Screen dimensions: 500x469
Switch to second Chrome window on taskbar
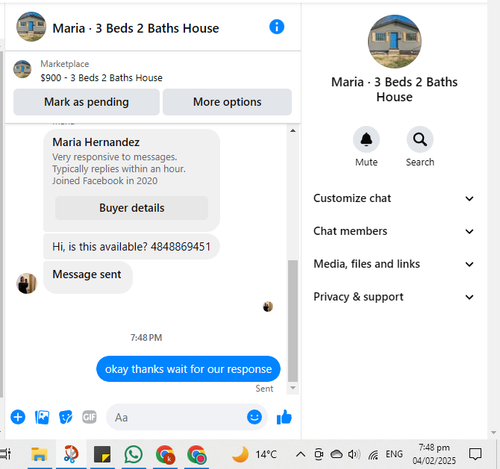click(x=196, y=454)
